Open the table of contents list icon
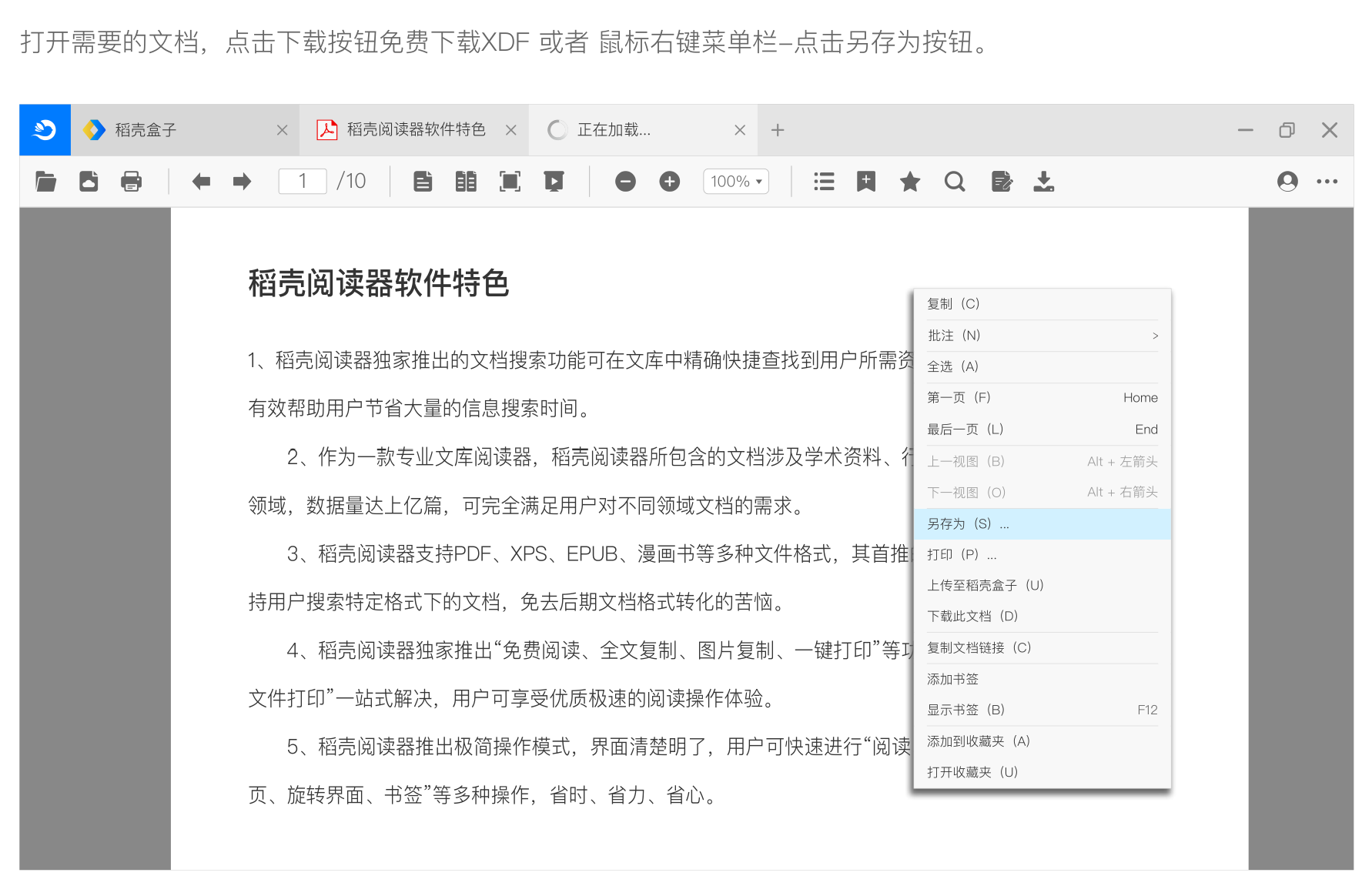Screen dimensions: 1372x896 [x=824, y=182]
